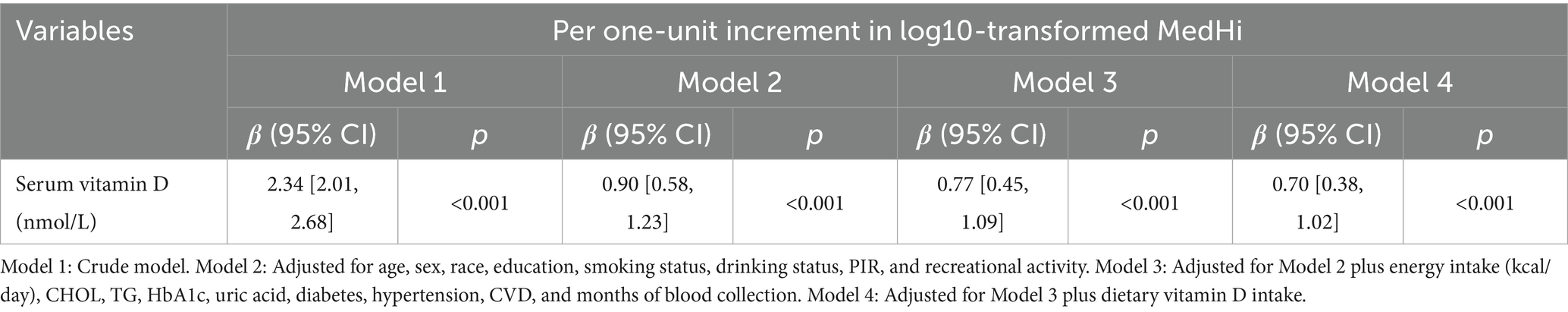
Task: Select the β (95% CI) subheader under Model 3
Action: pos(982,134)
